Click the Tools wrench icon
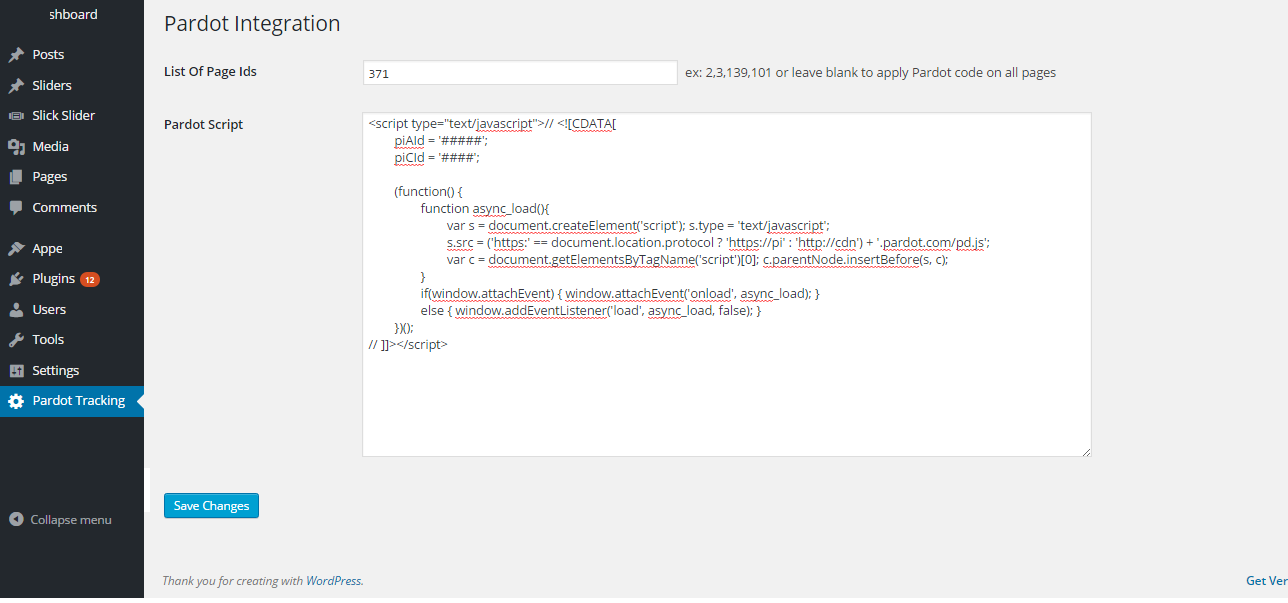Image resolution: width=1288 pixels, height=603 pixels. point(16,340)
